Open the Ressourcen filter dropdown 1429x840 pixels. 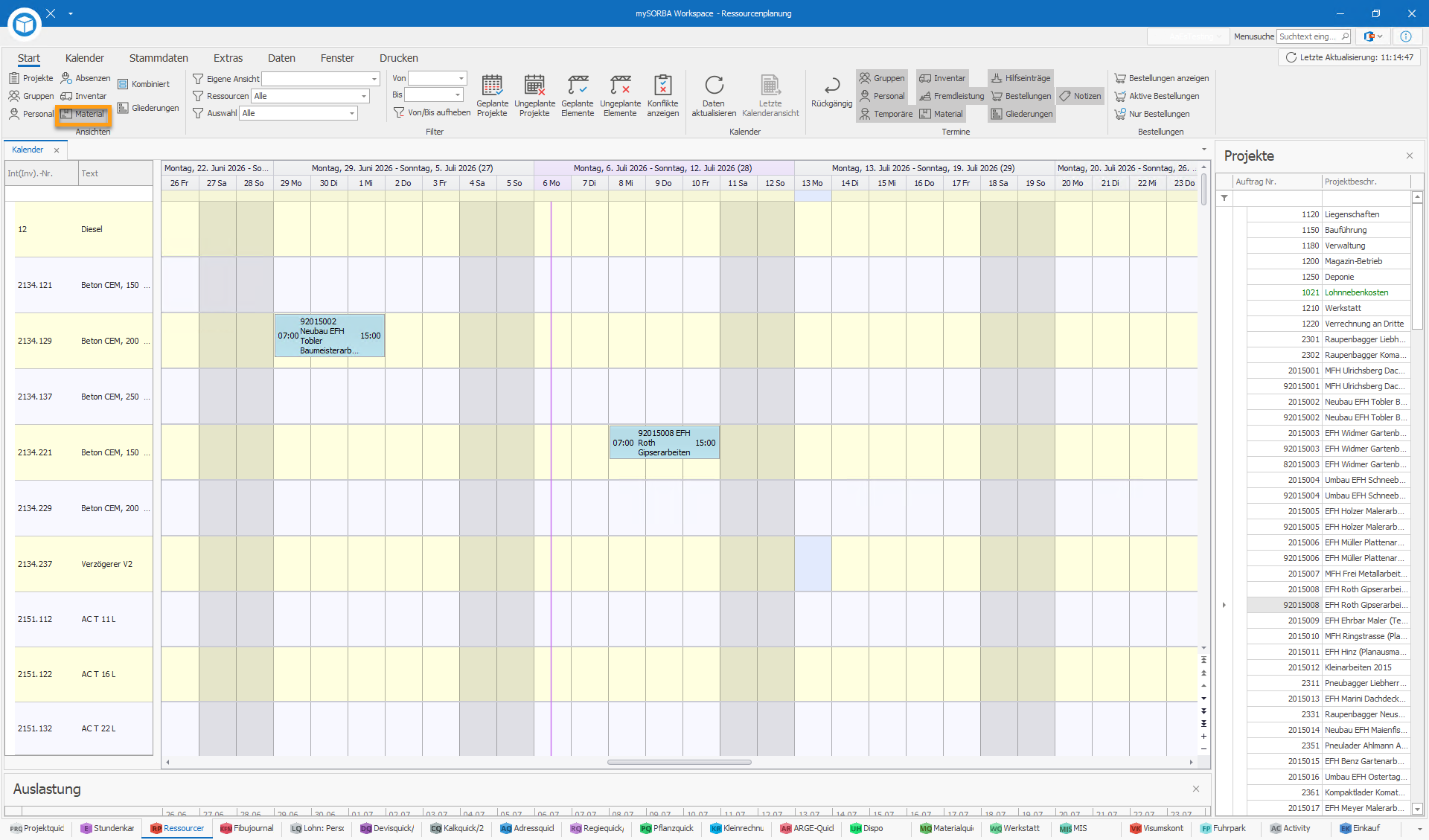363,96
